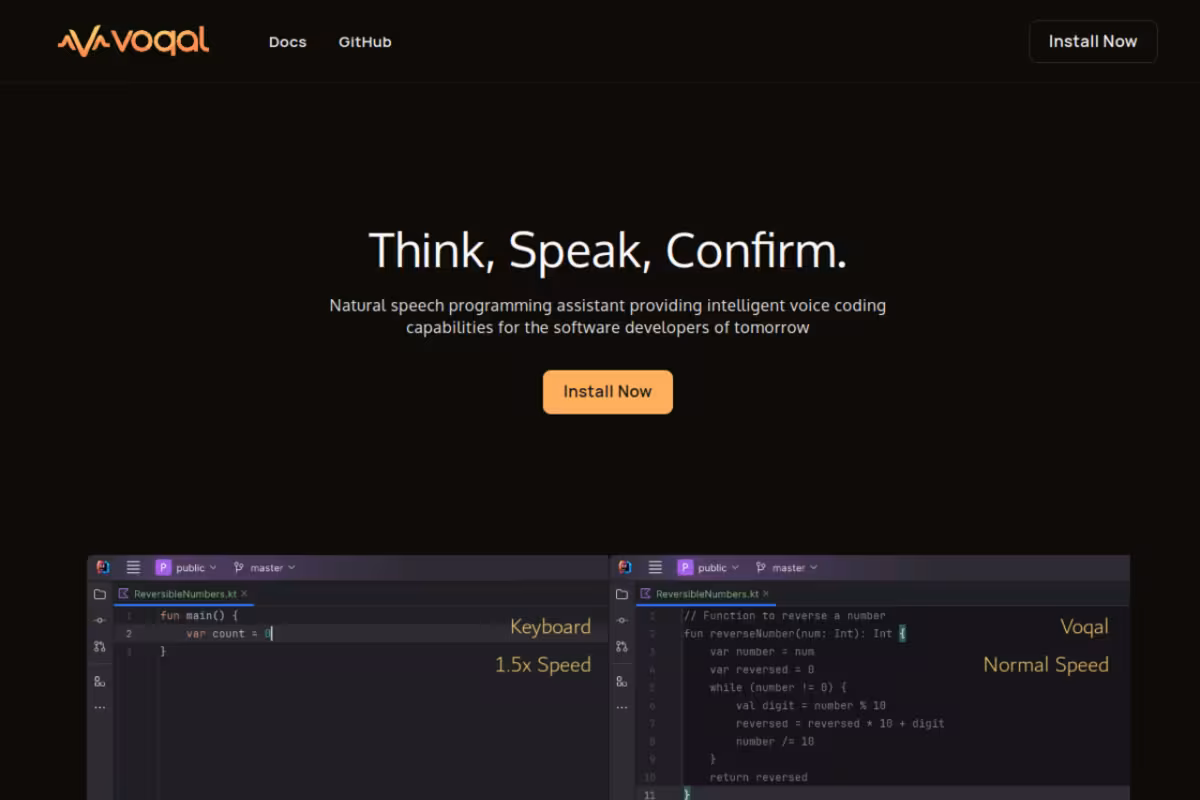
Task: Click the 'Think, Speak, Confirm.' headline
Action: click(608, 251)
